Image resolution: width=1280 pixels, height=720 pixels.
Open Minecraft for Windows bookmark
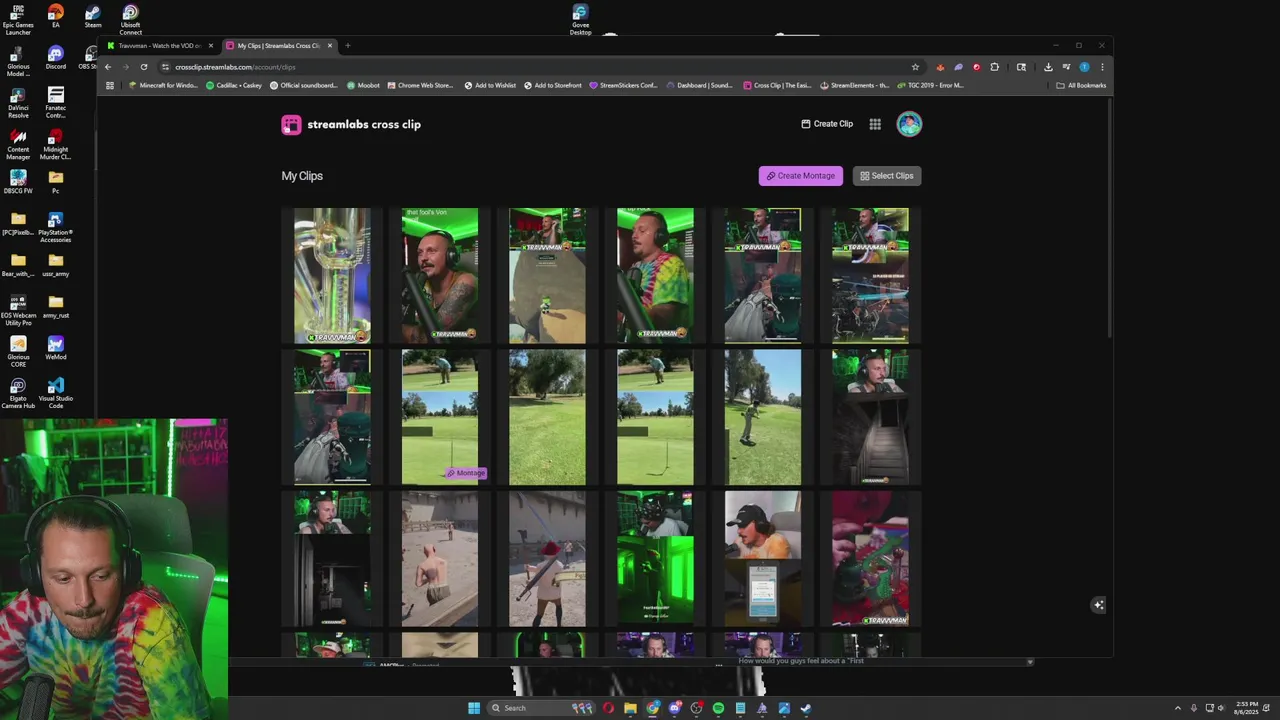pyautogui.click(x=163, y=85)
